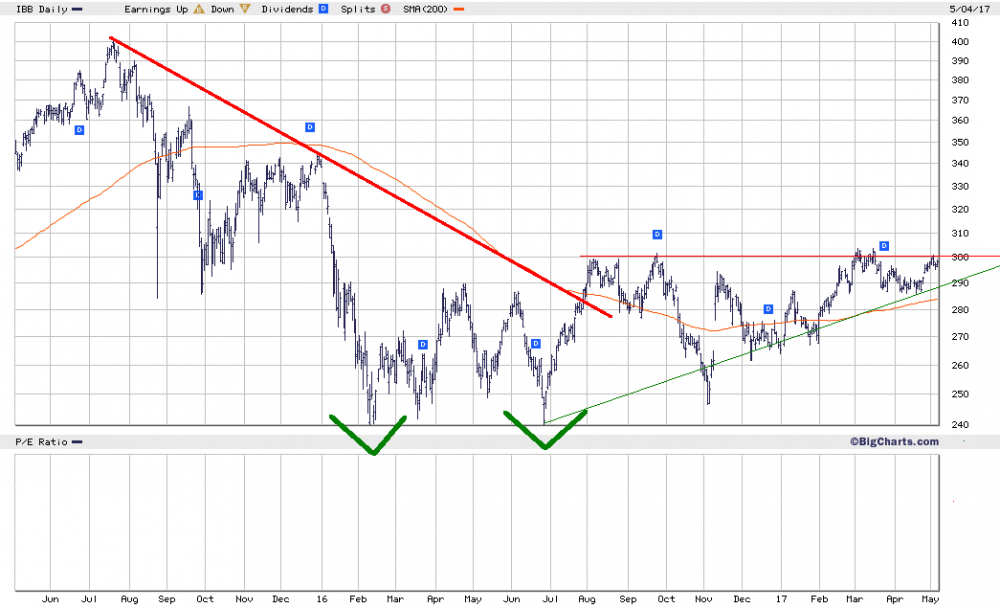This screenshot has width=1000, height=608.
Task: Click the IBB Daily legend label
Action: 41,9
